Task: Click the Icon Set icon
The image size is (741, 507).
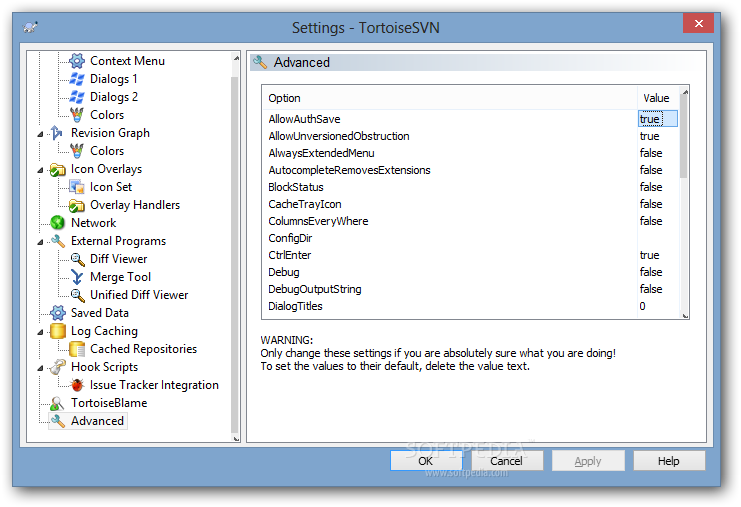Action: [x=77, y=187]
